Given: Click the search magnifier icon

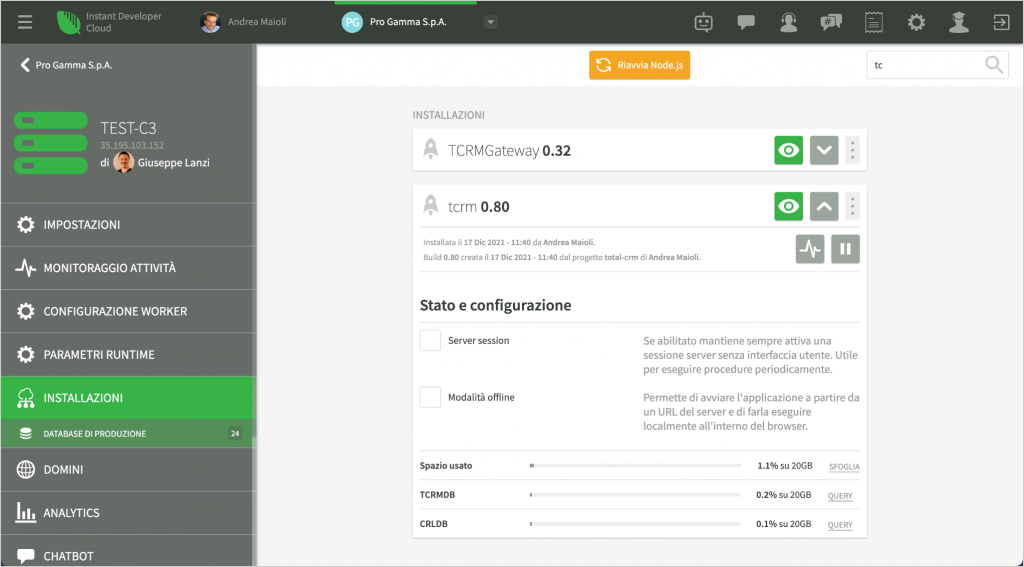Looking at the screenshot, I should pyautogui.click(x=994, y=65).
